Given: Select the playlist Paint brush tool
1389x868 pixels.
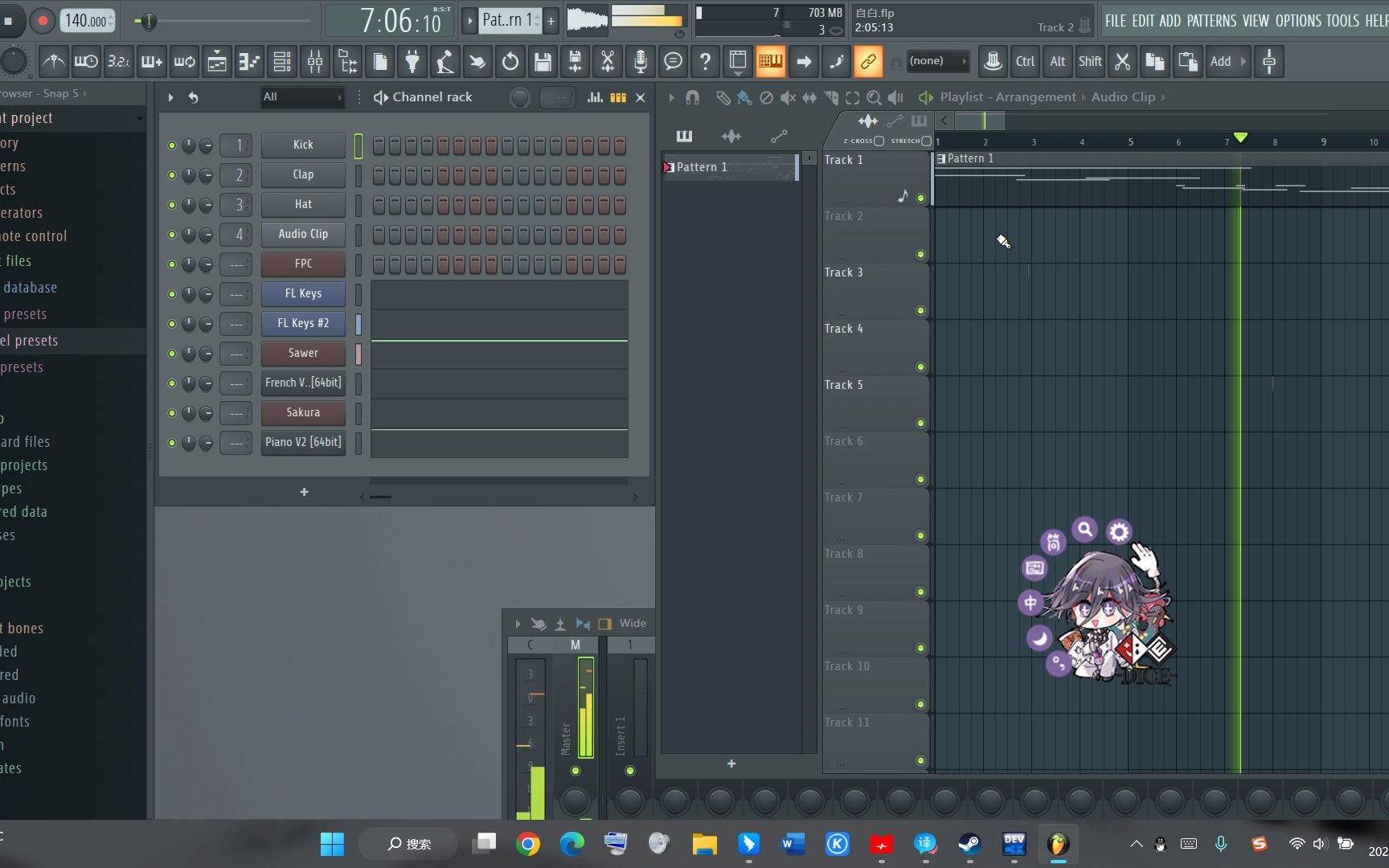Looking at the screenshot, I should 744,97.
